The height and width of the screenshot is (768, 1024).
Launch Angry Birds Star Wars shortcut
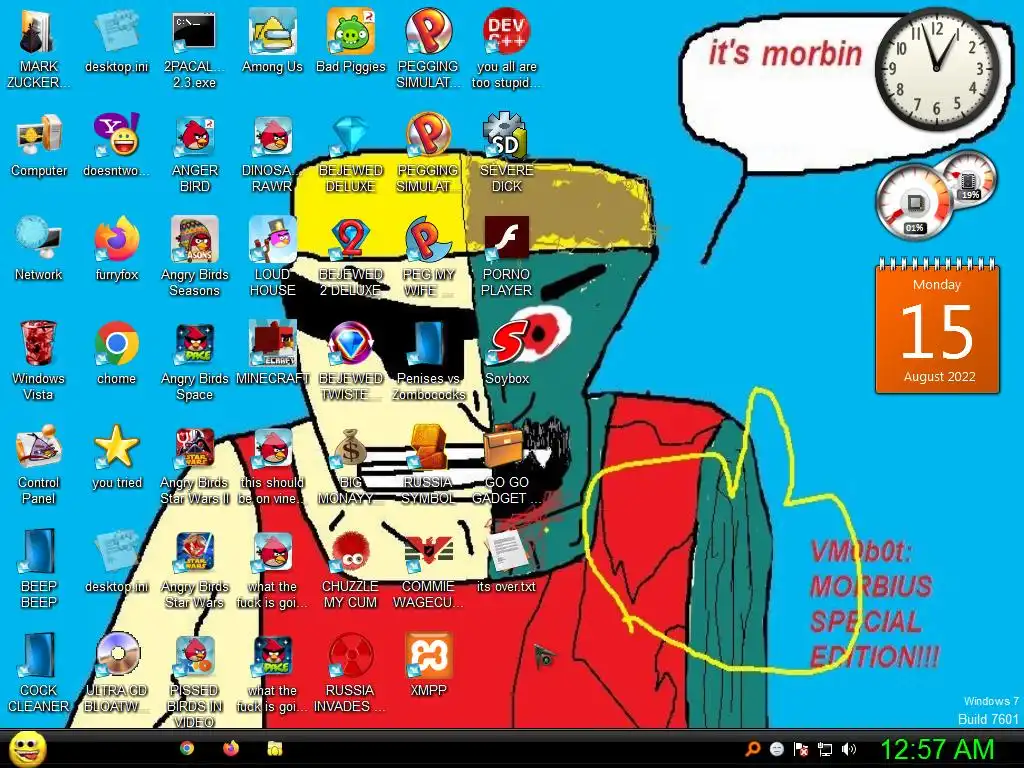(195, 552)
